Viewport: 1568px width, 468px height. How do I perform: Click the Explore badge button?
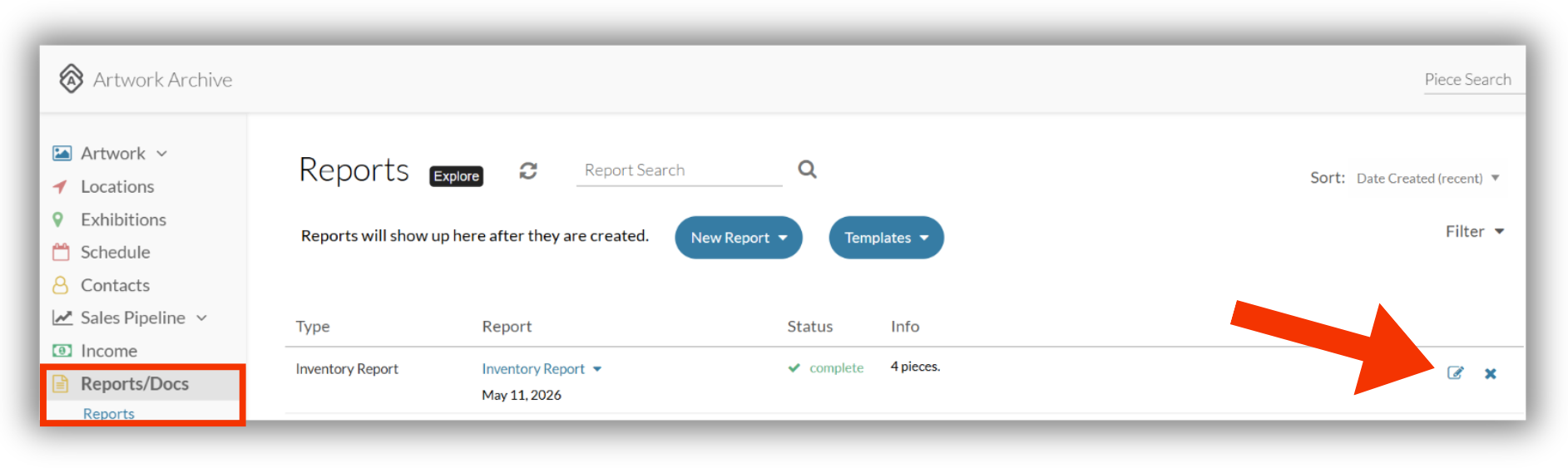(x=457, y=176)
